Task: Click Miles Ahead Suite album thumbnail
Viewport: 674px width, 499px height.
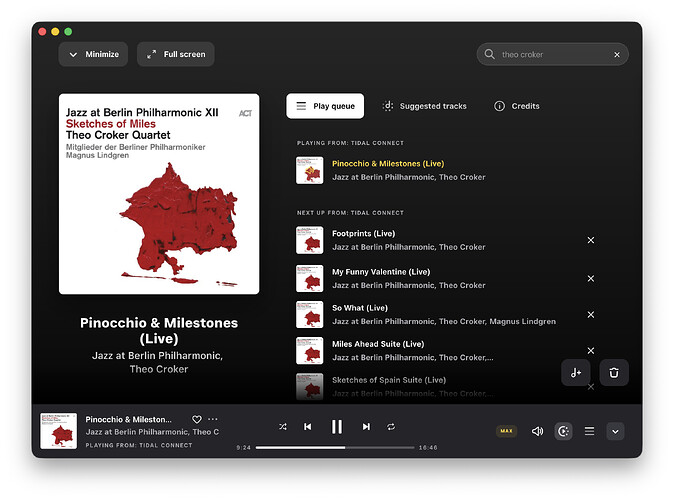Action: (309, 351)
